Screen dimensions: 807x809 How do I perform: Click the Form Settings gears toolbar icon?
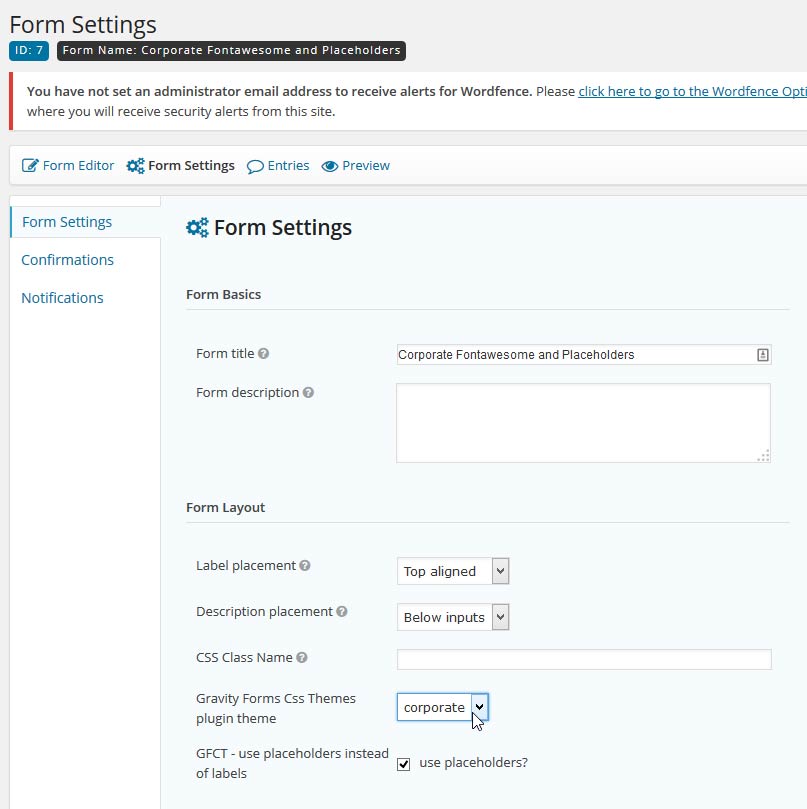point(136,166)
